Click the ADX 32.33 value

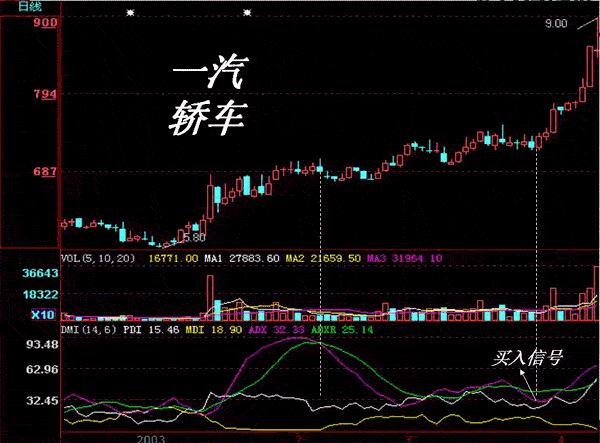tap(276, 329)
